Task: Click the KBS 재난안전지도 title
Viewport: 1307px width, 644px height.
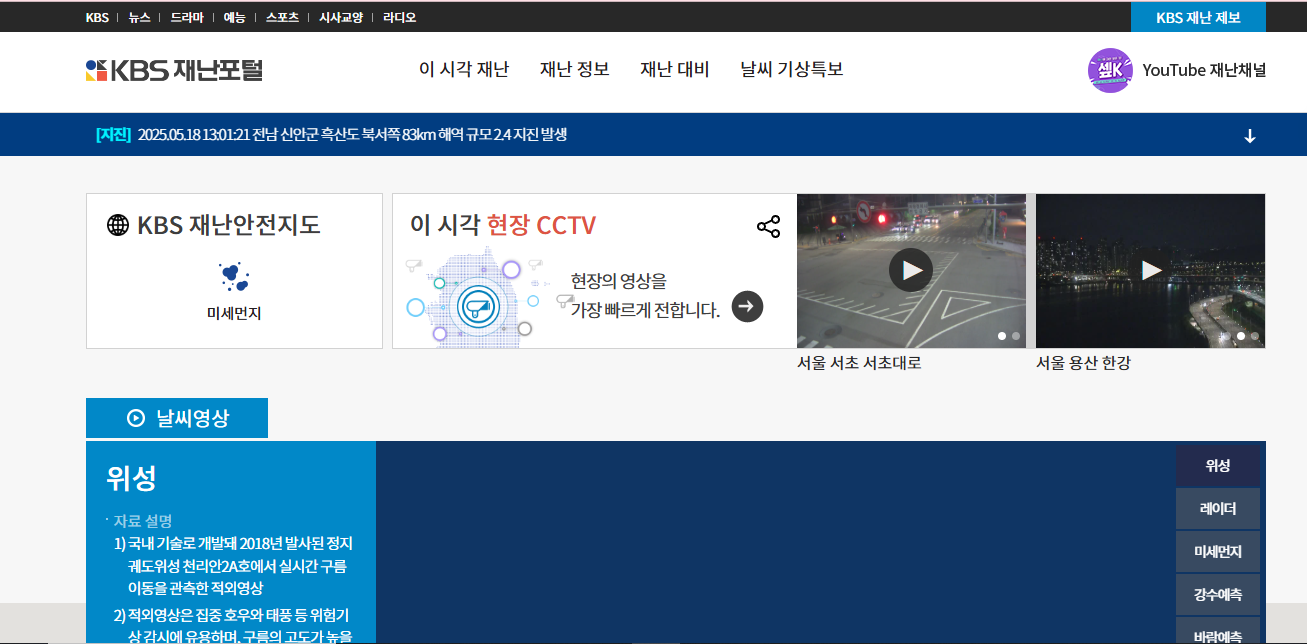Action: pos(229,225)
